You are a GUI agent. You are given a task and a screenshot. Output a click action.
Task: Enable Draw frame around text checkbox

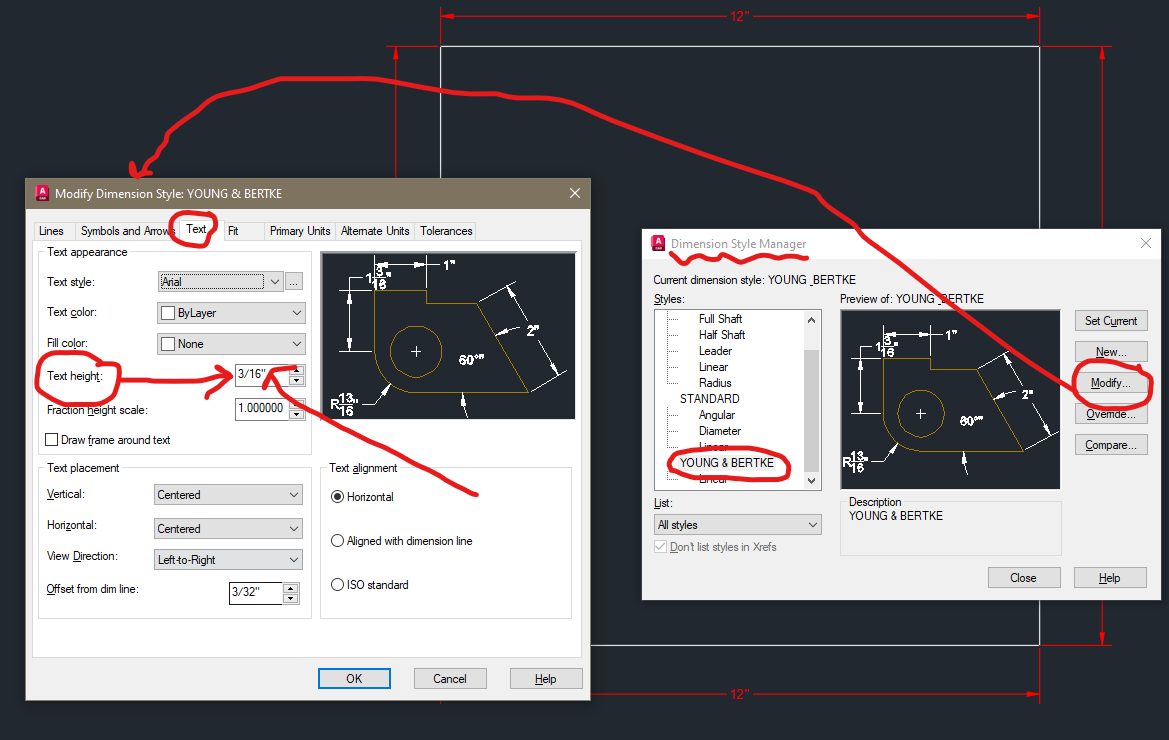(x=52, y=440)
